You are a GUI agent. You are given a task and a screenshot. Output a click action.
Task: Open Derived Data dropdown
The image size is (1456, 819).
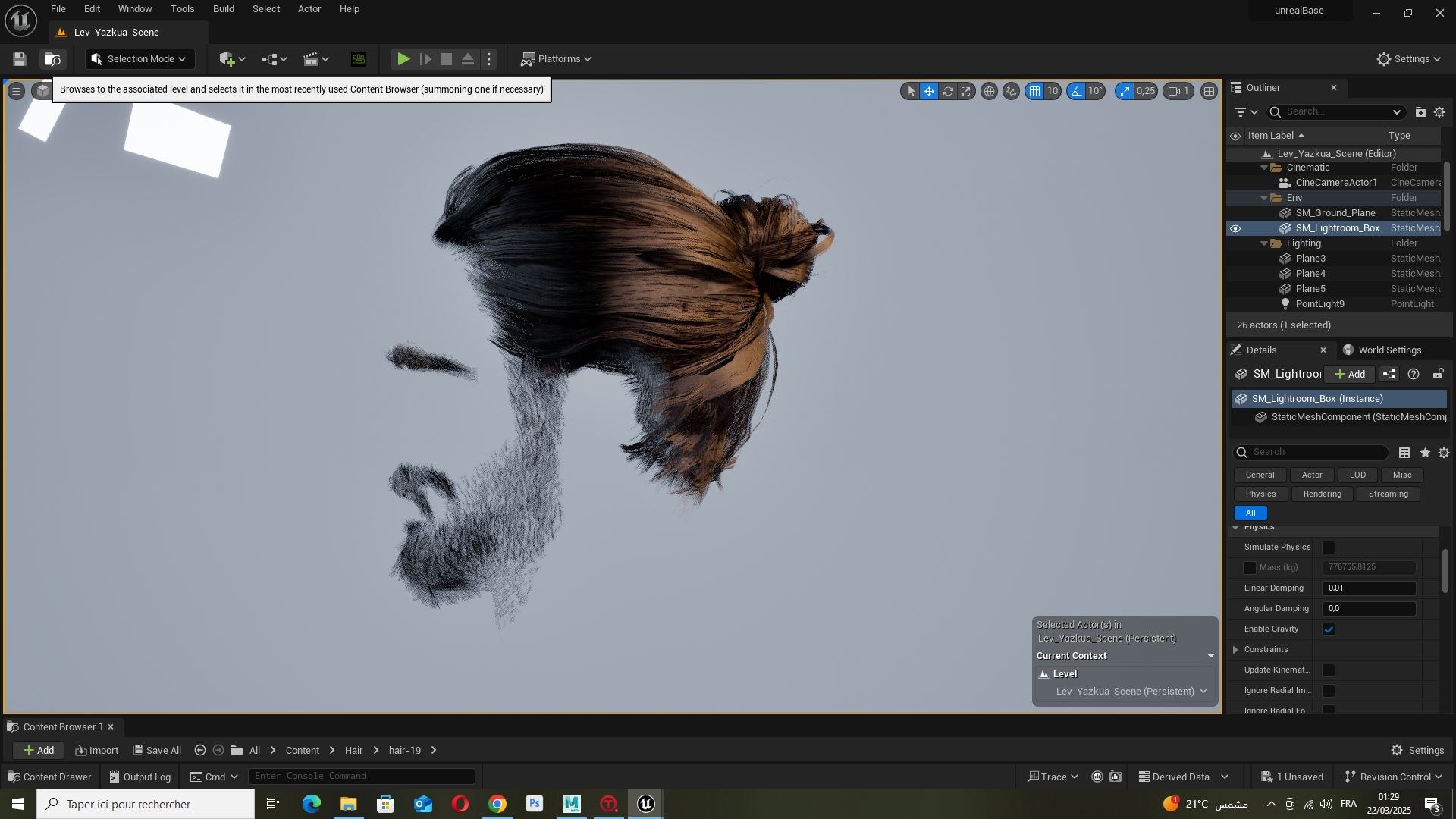(1184, 777)
